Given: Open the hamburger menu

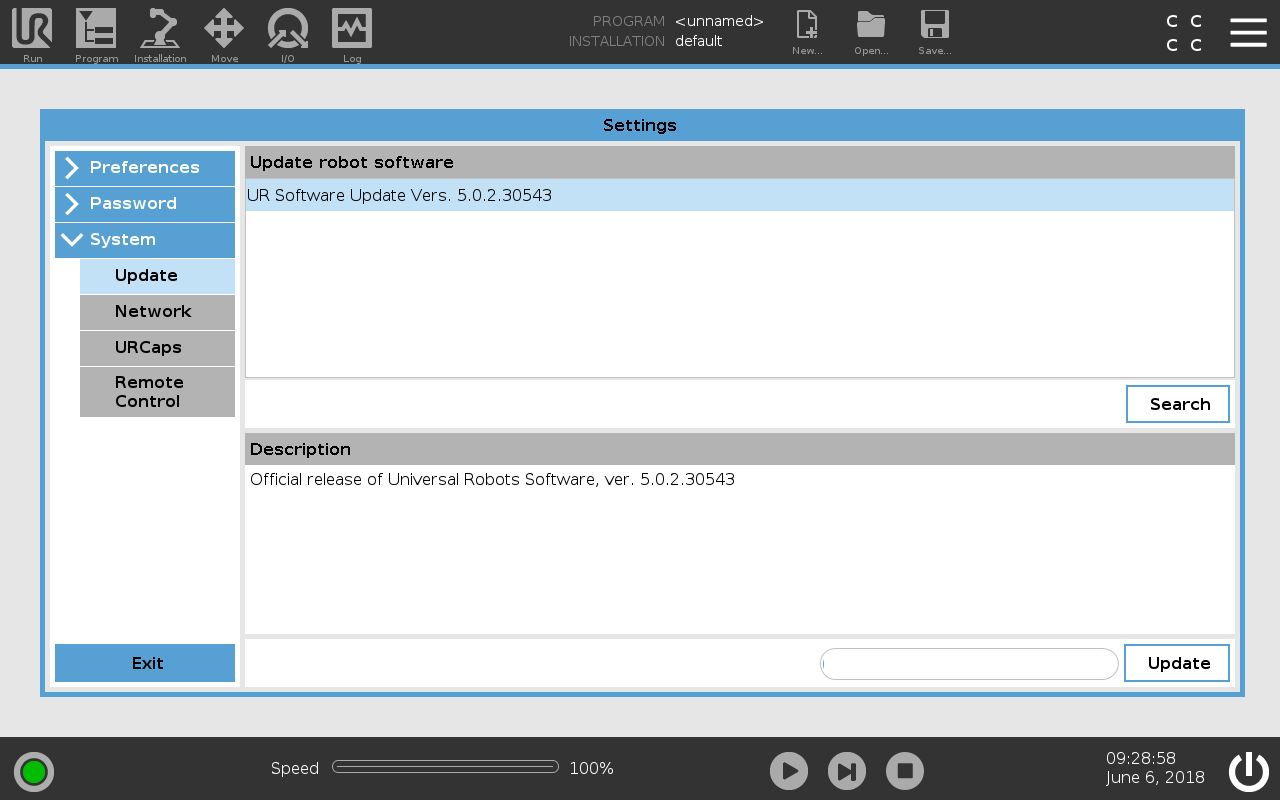Looking at the screenshot, I should 1248,32.
